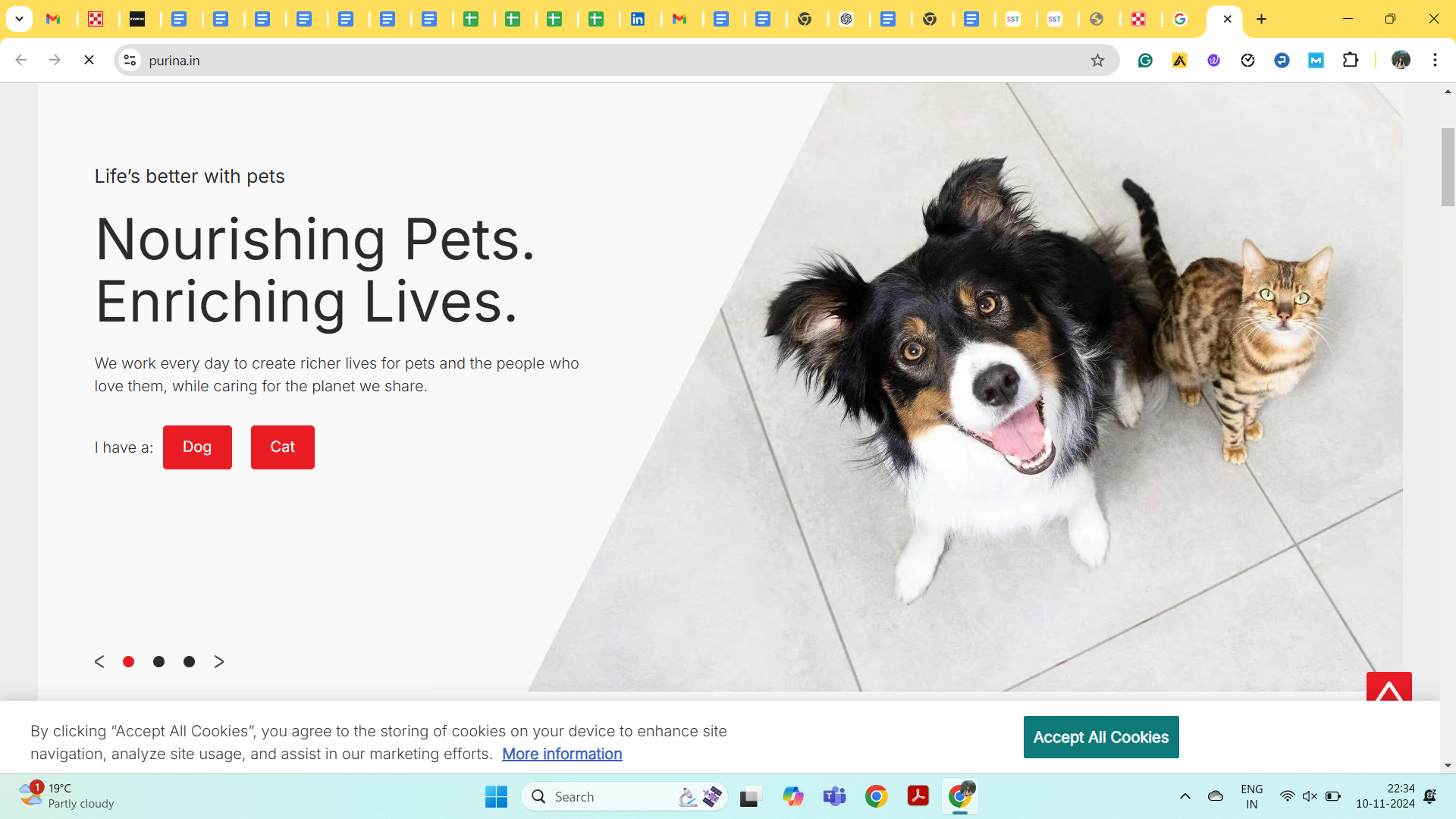Screen dimensions: 1456x819
Task: Go to previous carousel slide
Action: click(x=99, y=662)
